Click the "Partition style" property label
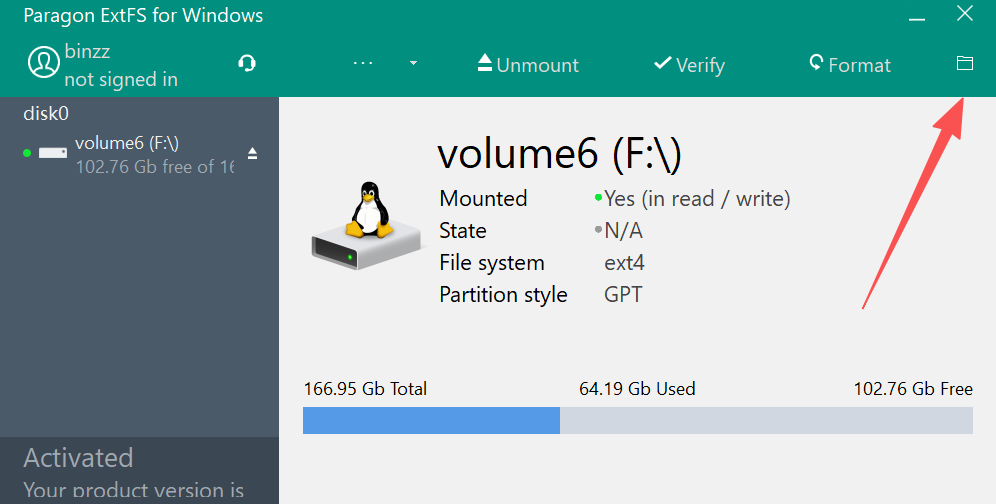 pyautogui.click(x=504, y=295)
